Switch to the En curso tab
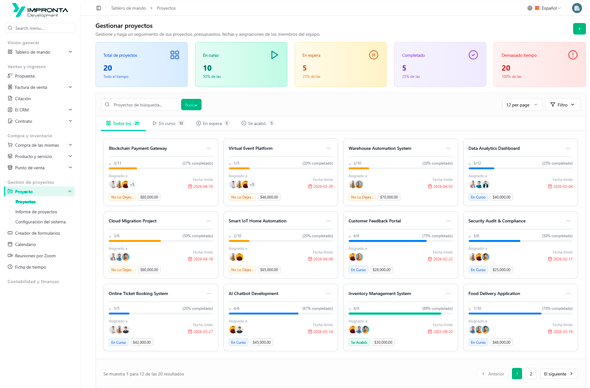The image size is (590, 388). click(168, 123)
